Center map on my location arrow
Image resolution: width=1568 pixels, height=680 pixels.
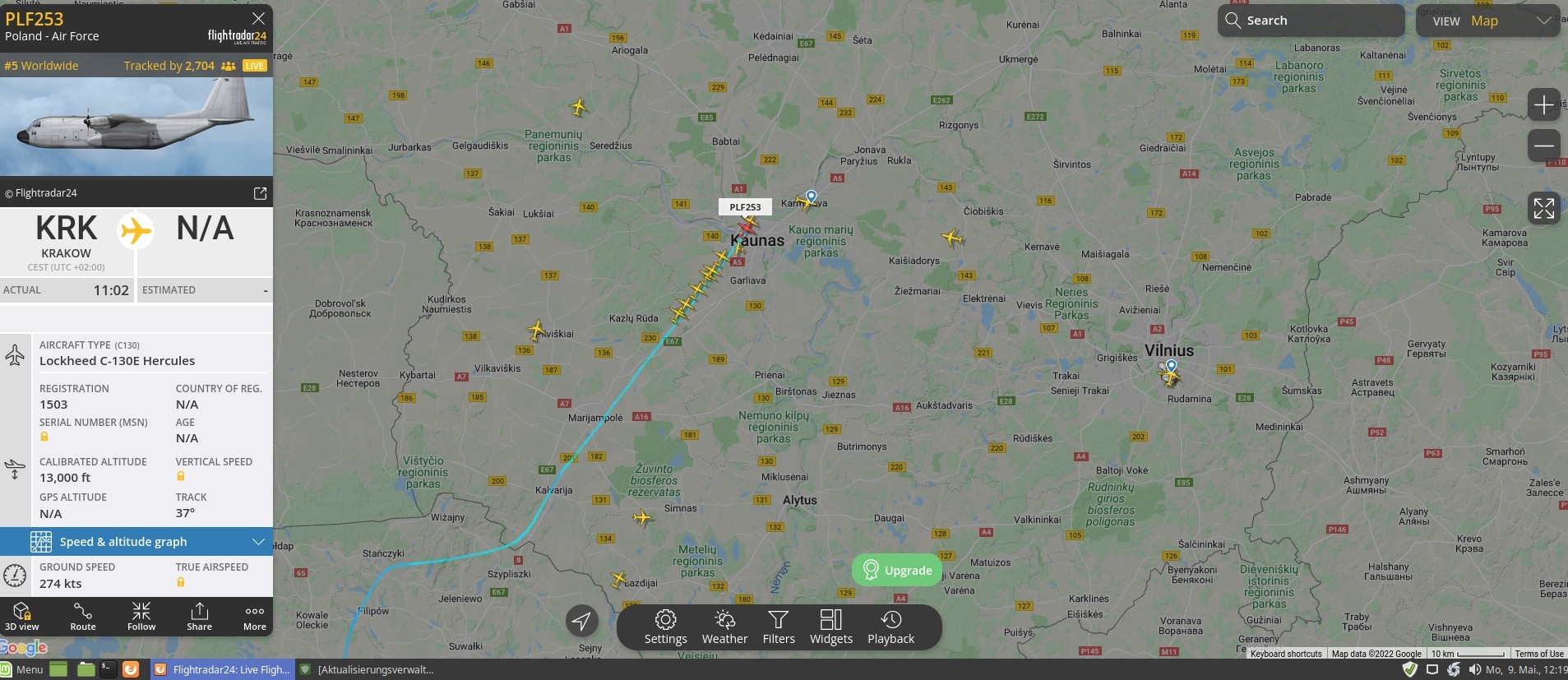581,621
